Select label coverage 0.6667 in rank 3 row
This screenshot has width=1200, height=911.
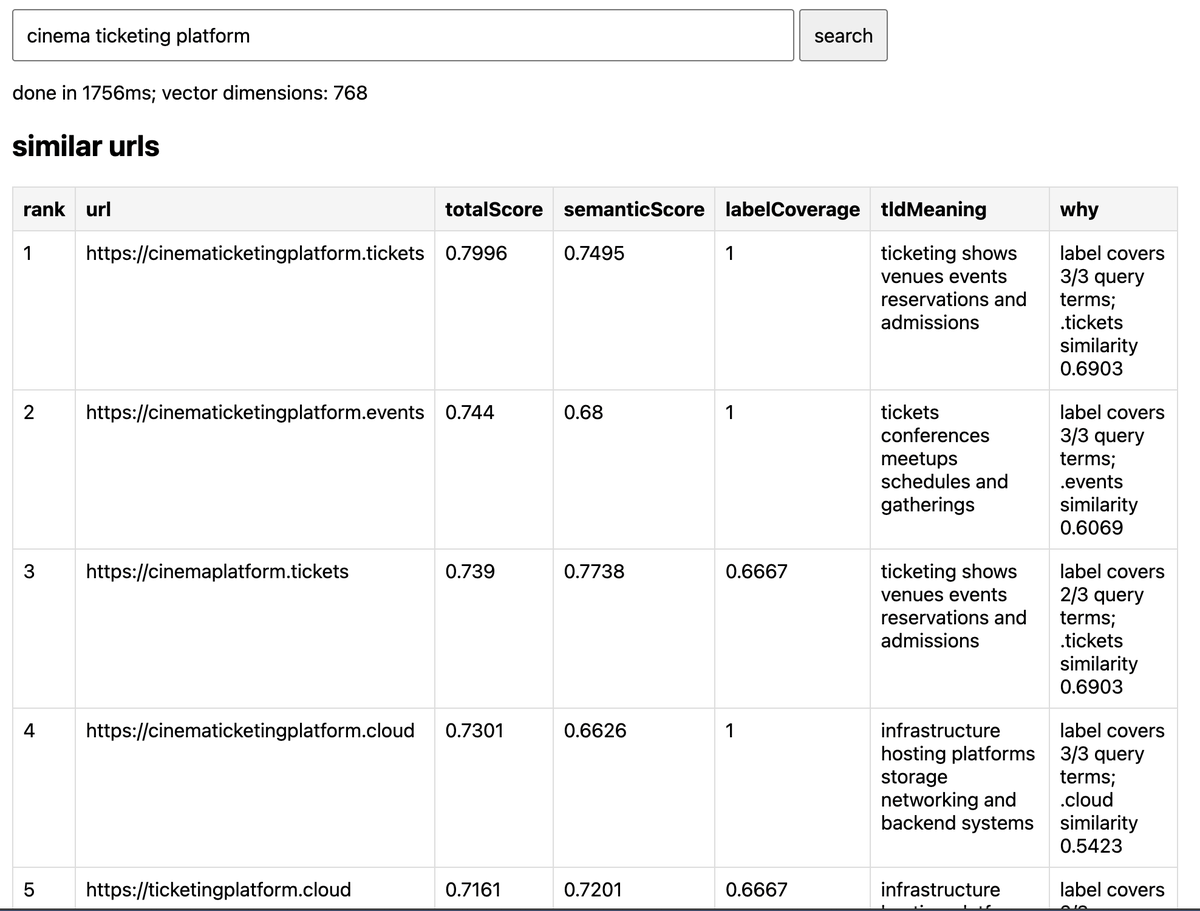coord(756,571)
